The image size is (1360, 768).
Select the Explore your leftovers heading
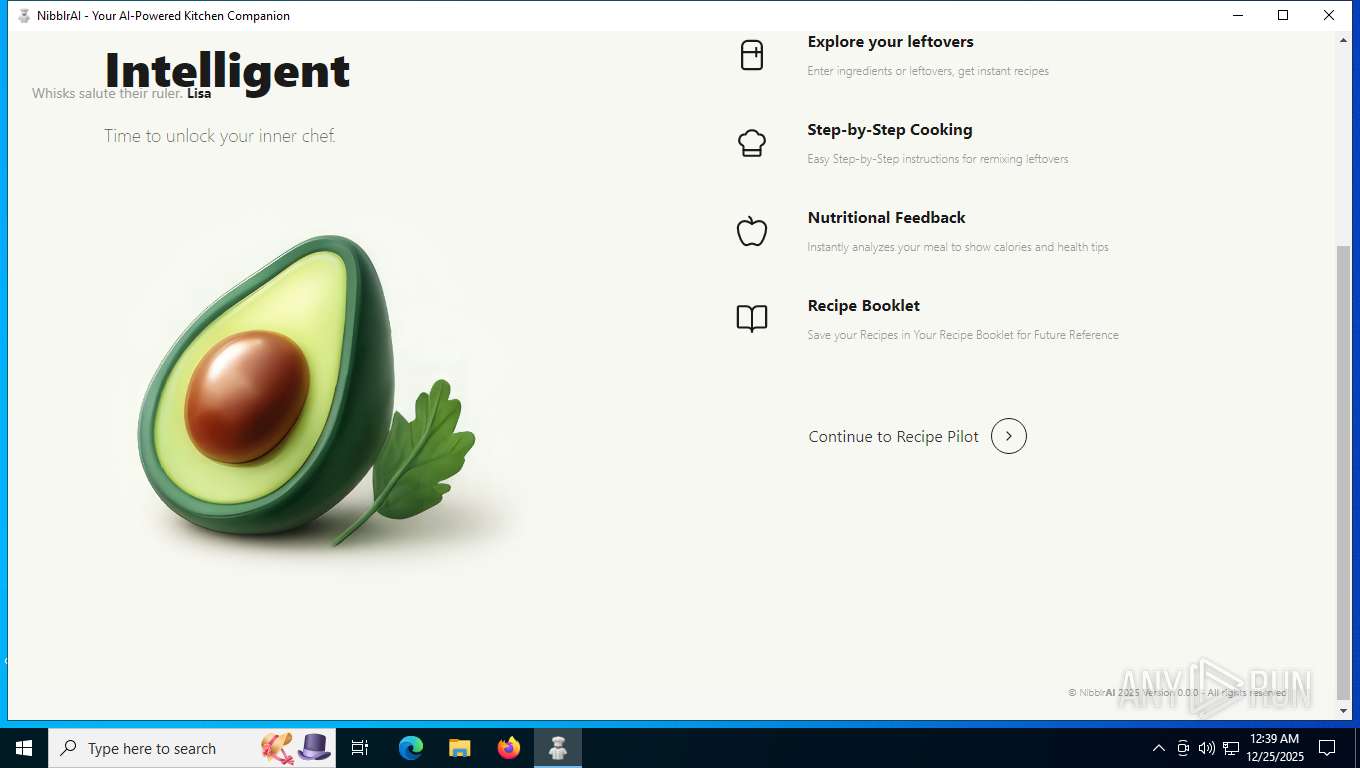tap(890, 42)
